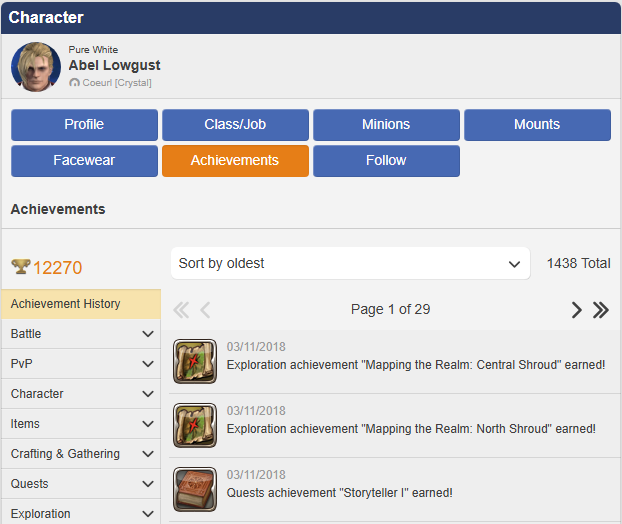The height and width of the screenshot is (524, 622).
Task: Click Abel Lowgust's character portrait
Action: click(x=36, y=67)
